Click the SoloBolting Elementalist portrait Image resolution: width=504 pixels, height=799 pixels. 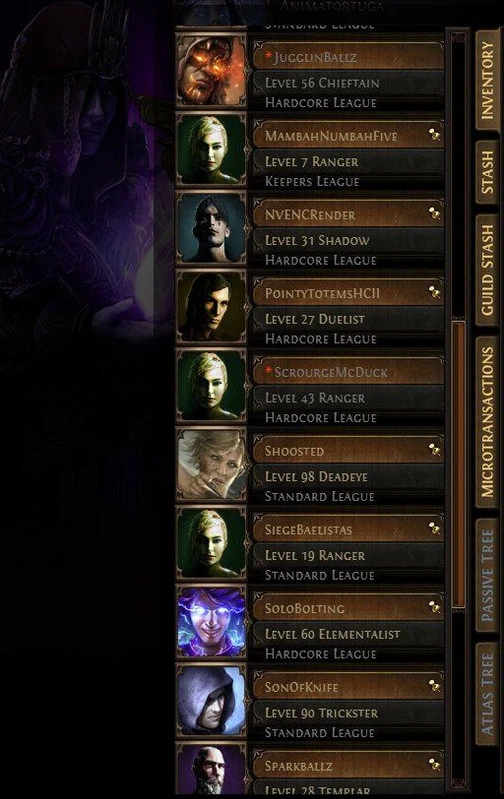(x=211, y=622)
